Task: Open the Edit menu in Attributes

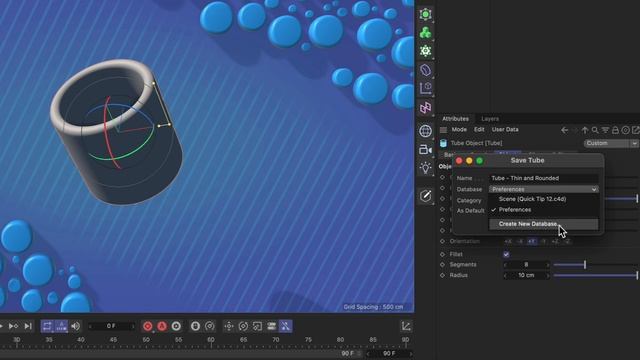Action: tap(479, 129)
